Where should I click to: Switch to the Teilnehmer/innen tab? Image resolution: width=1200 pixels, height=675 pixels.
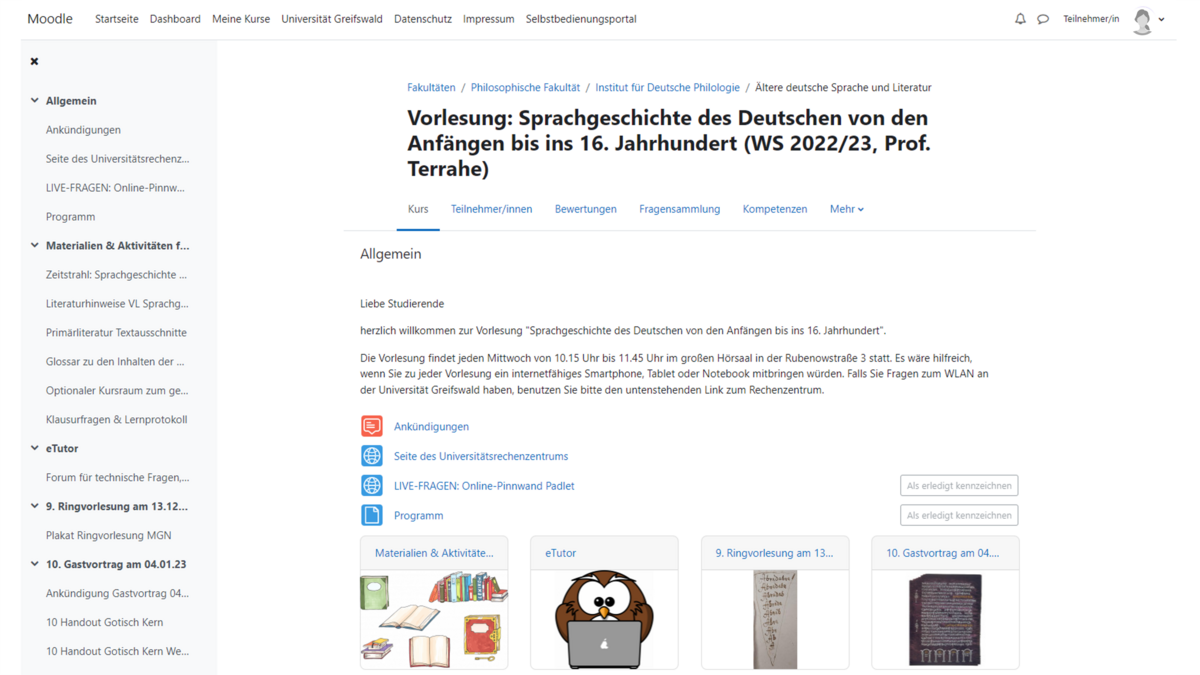click(491, 209)
